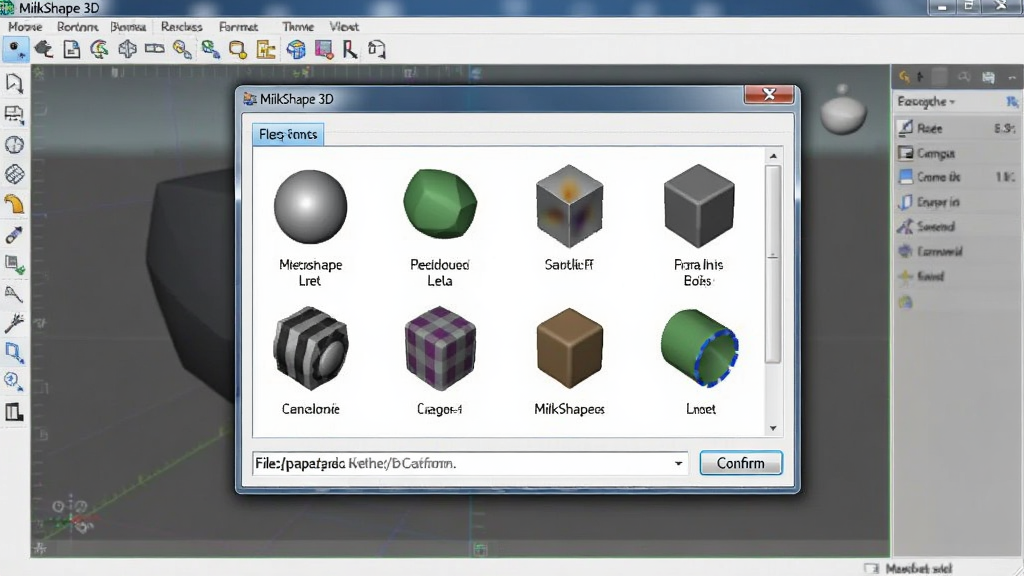Click the triangular wedge tool in left sidebar

(x=14, y=294)
